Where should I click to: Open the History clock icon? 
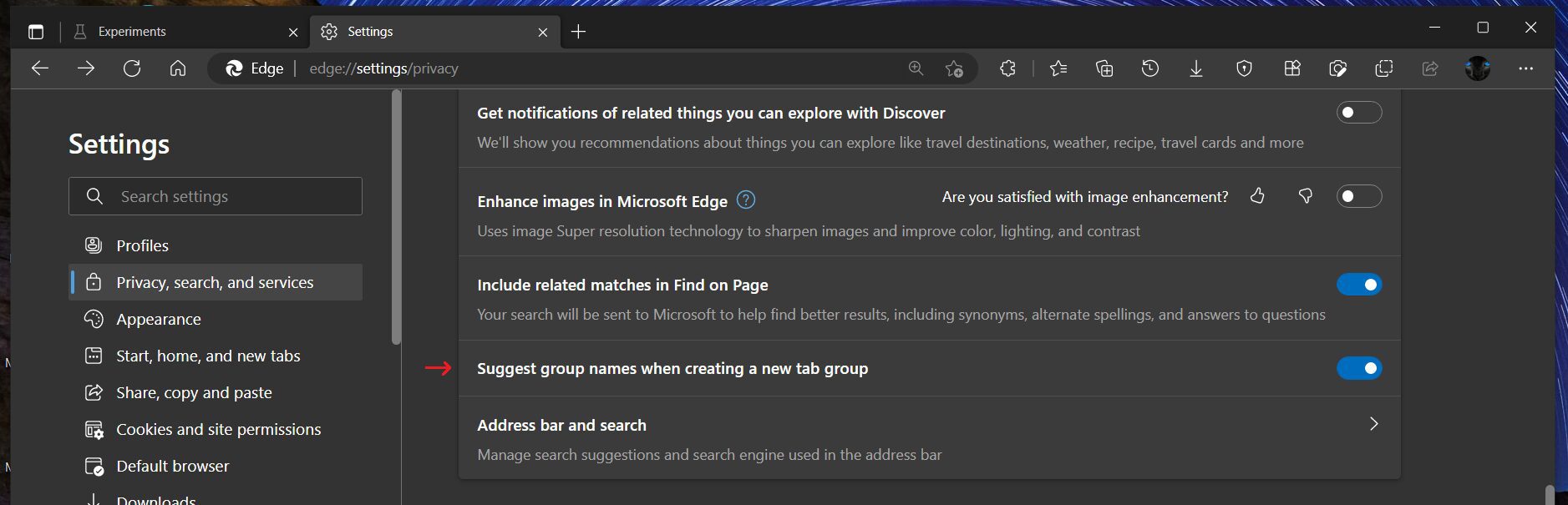[1150, 68]
